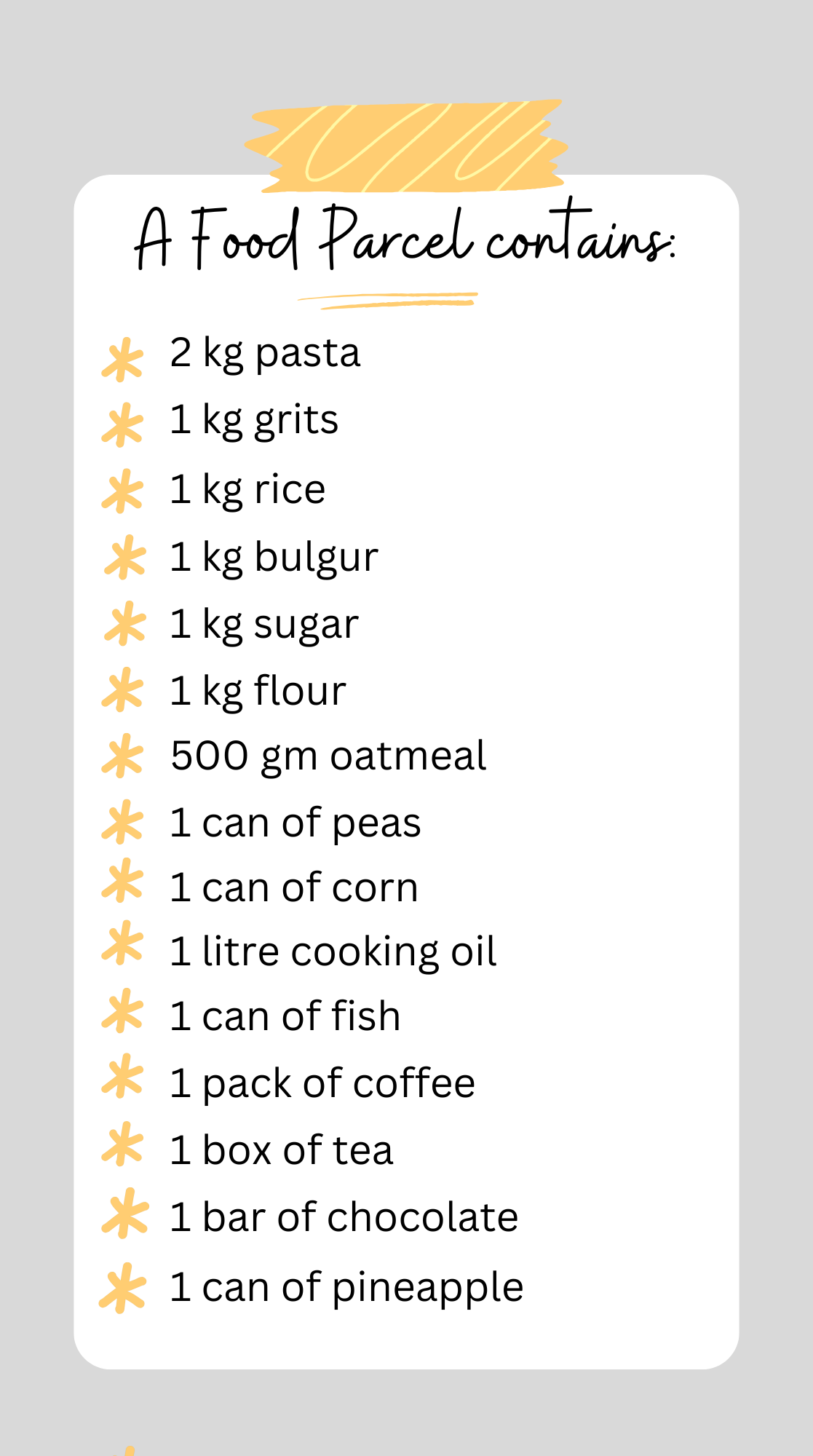
Task: Click the "1 kg bulgur" list text
Action: [x=274, y=558]
